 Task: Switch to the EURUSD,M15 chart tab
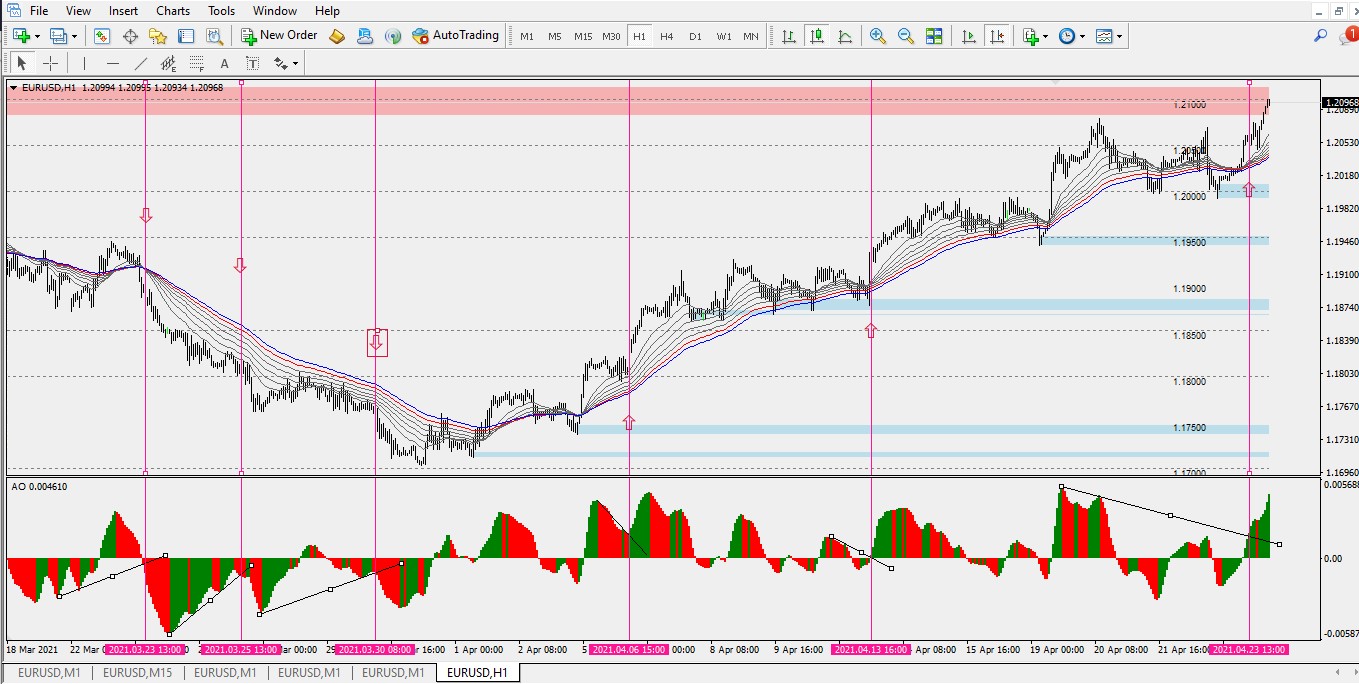(x=137, y=672)
